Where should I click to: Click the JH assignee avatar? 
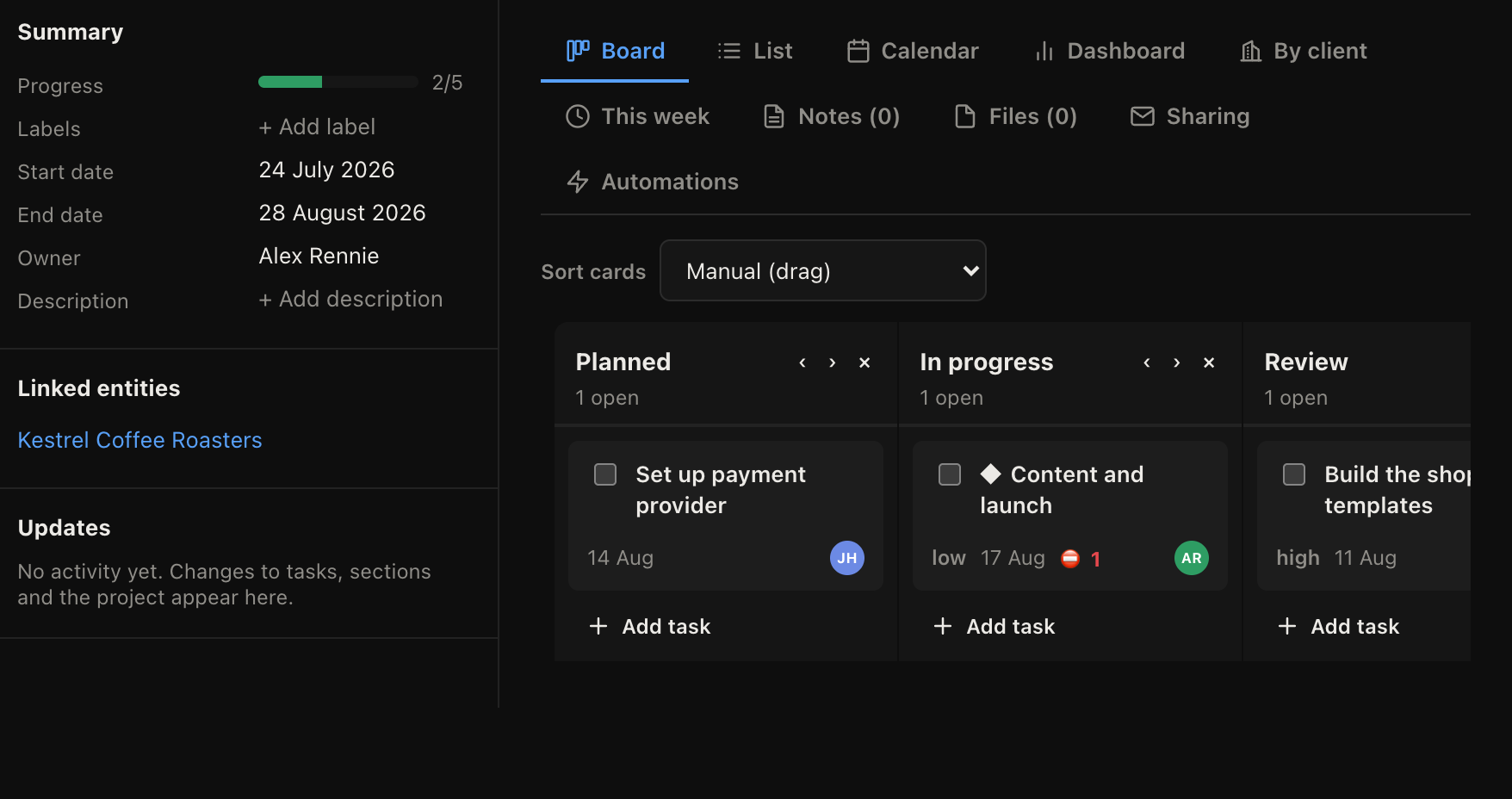[x=847, y=558]
